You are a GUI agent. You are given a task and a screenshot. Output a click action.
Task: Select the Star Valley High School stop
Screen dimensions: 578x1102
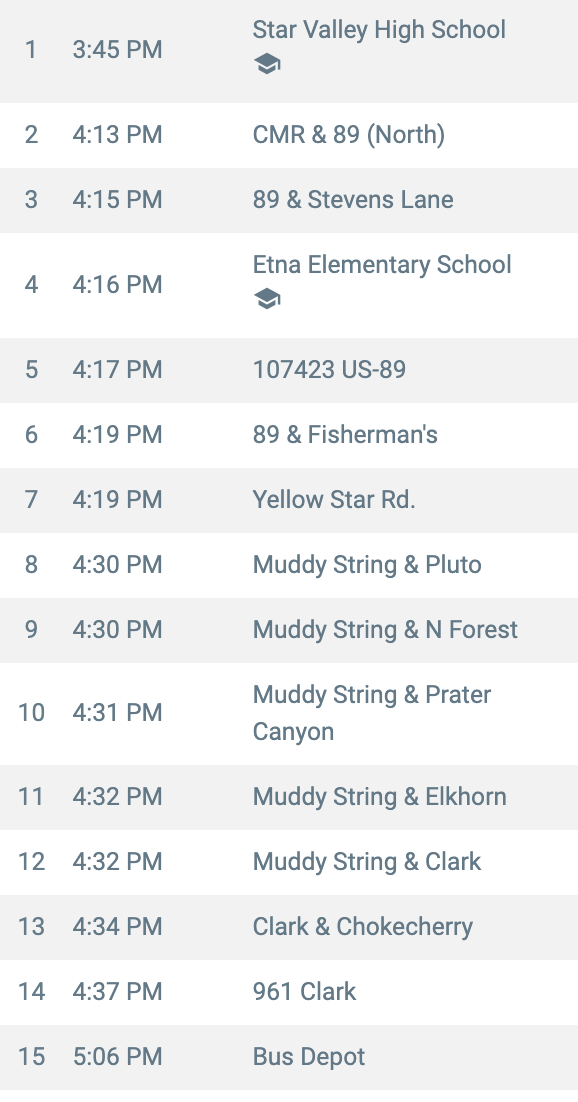tap(289, 50)
